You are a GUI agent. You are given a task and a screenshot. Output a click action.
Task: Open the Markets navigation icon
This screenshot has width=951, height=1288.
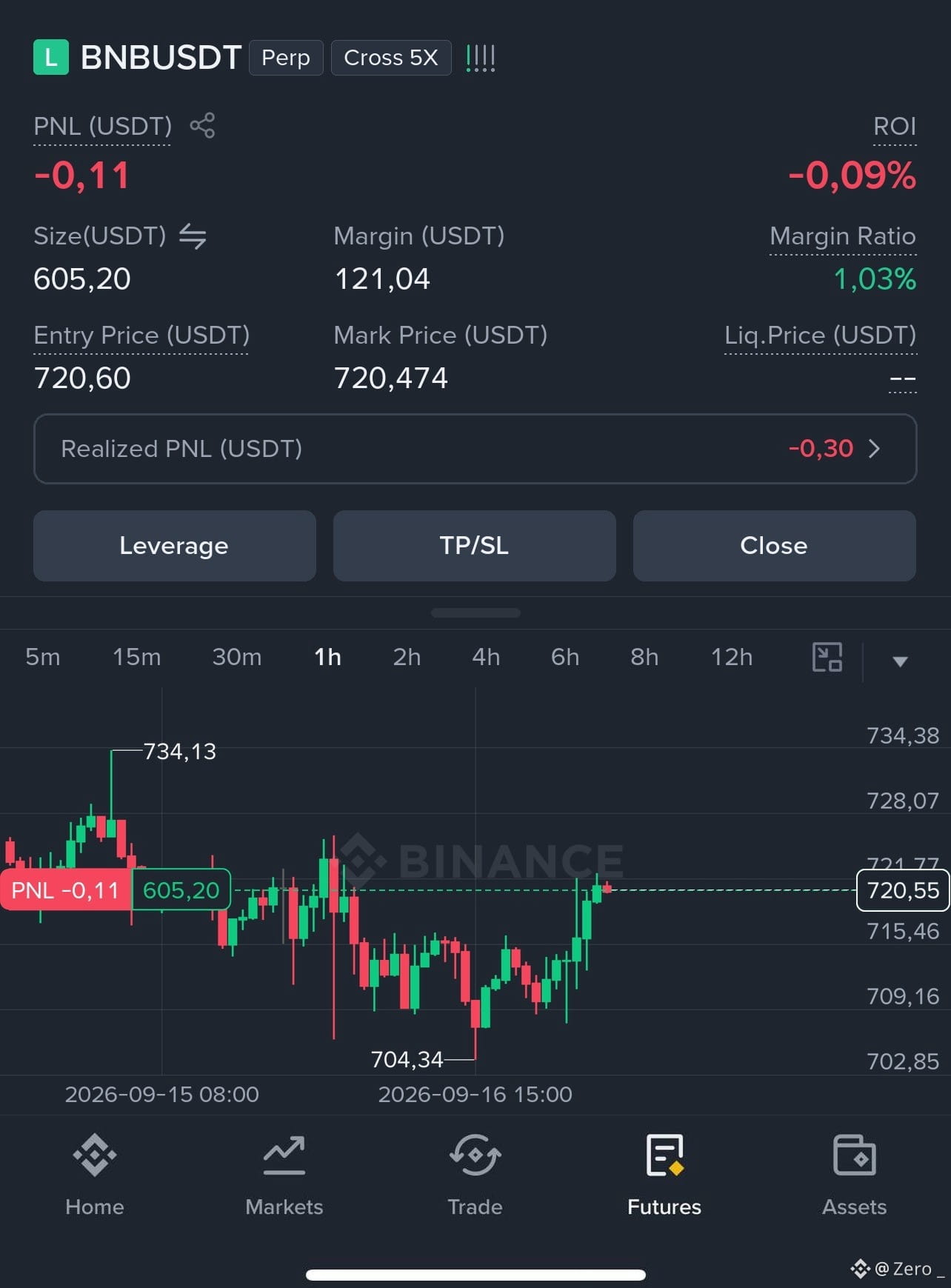[284, 1155]
